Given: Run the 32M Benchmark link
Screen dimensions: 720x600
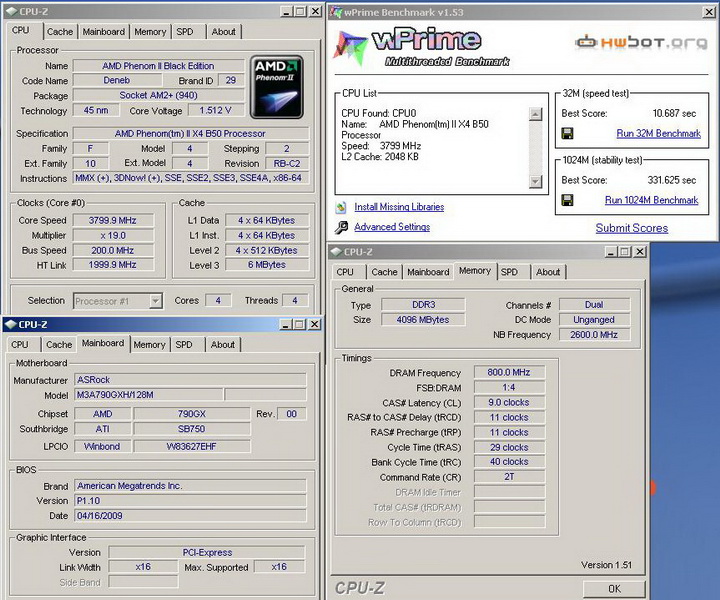Looking at the screenshot, I should click(658, 133).
